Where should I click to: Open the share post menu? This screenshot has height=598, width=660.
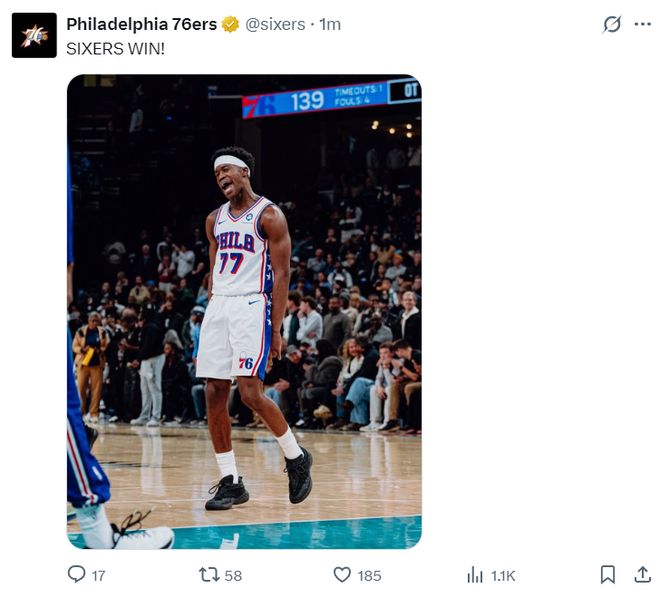click(x=642, y=575)
